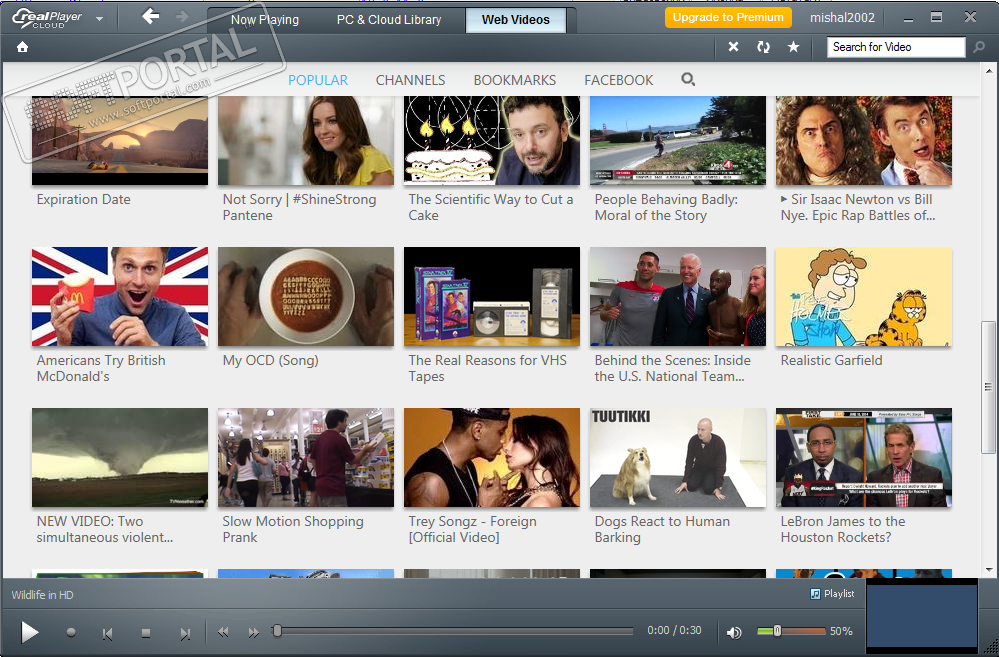The height and width of the screenshot is (657, 999).
Task: Skip to the next track
Action: click(185, 633)
